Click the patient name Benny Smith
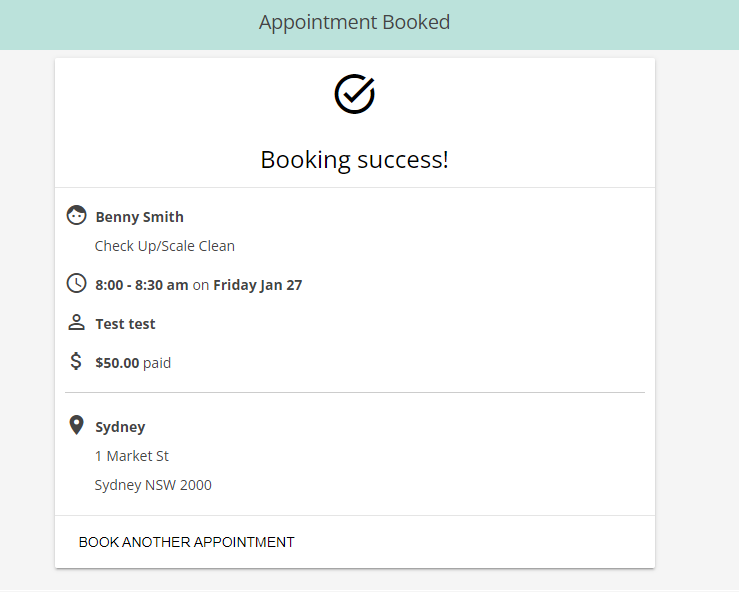The image size is (739, 592). point(140,217)
